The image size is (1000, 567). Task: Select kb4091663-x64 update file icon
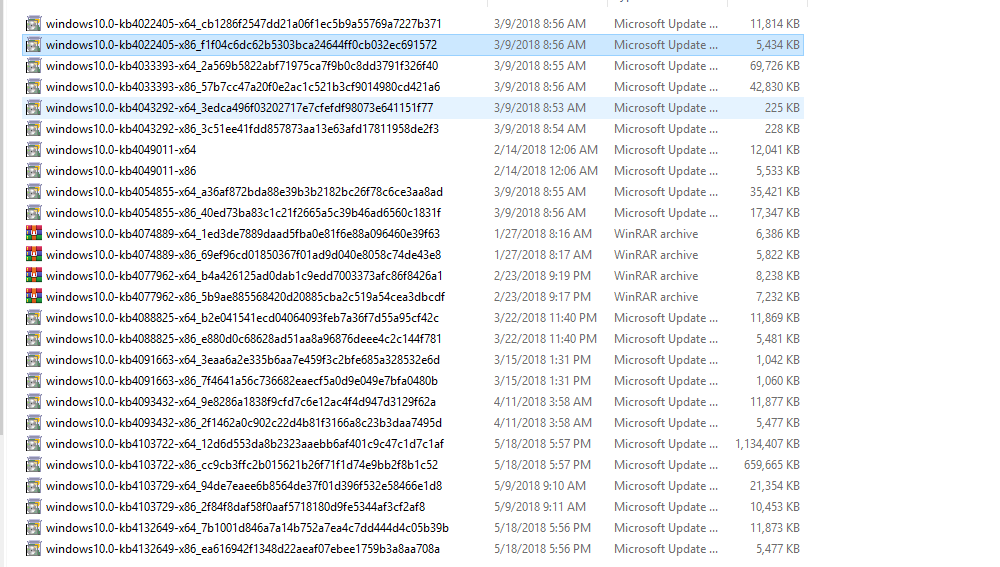coord(34,360)
